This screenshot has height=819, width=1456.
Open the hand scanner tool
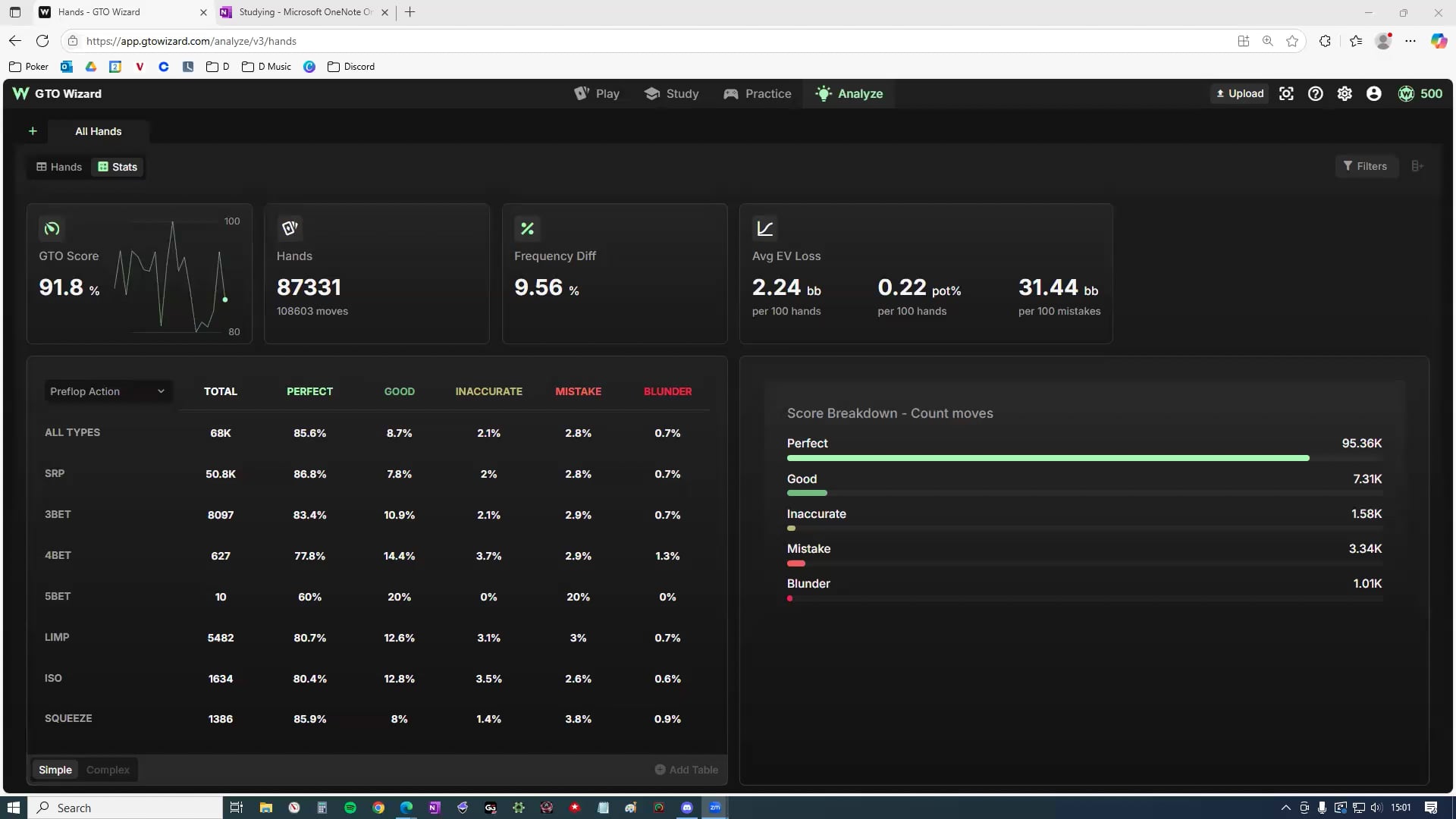[x=1286, y=93]
